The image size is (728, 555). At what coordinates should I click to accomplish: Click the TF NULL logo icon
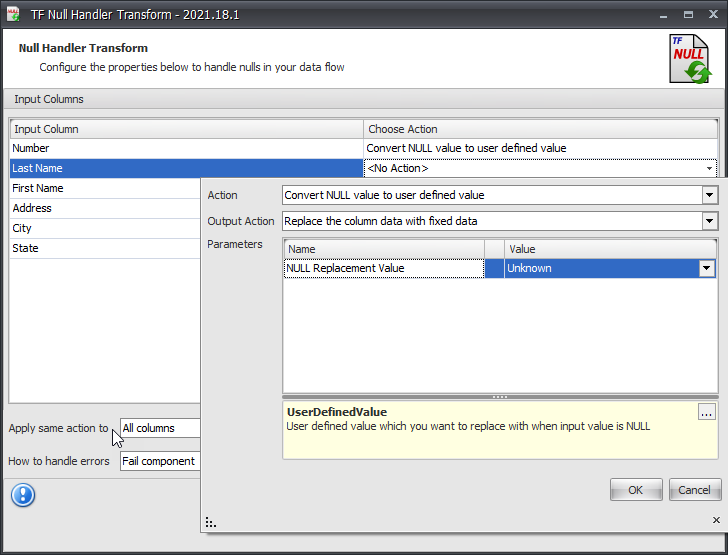pyautogui.click(x=691, y=59)
